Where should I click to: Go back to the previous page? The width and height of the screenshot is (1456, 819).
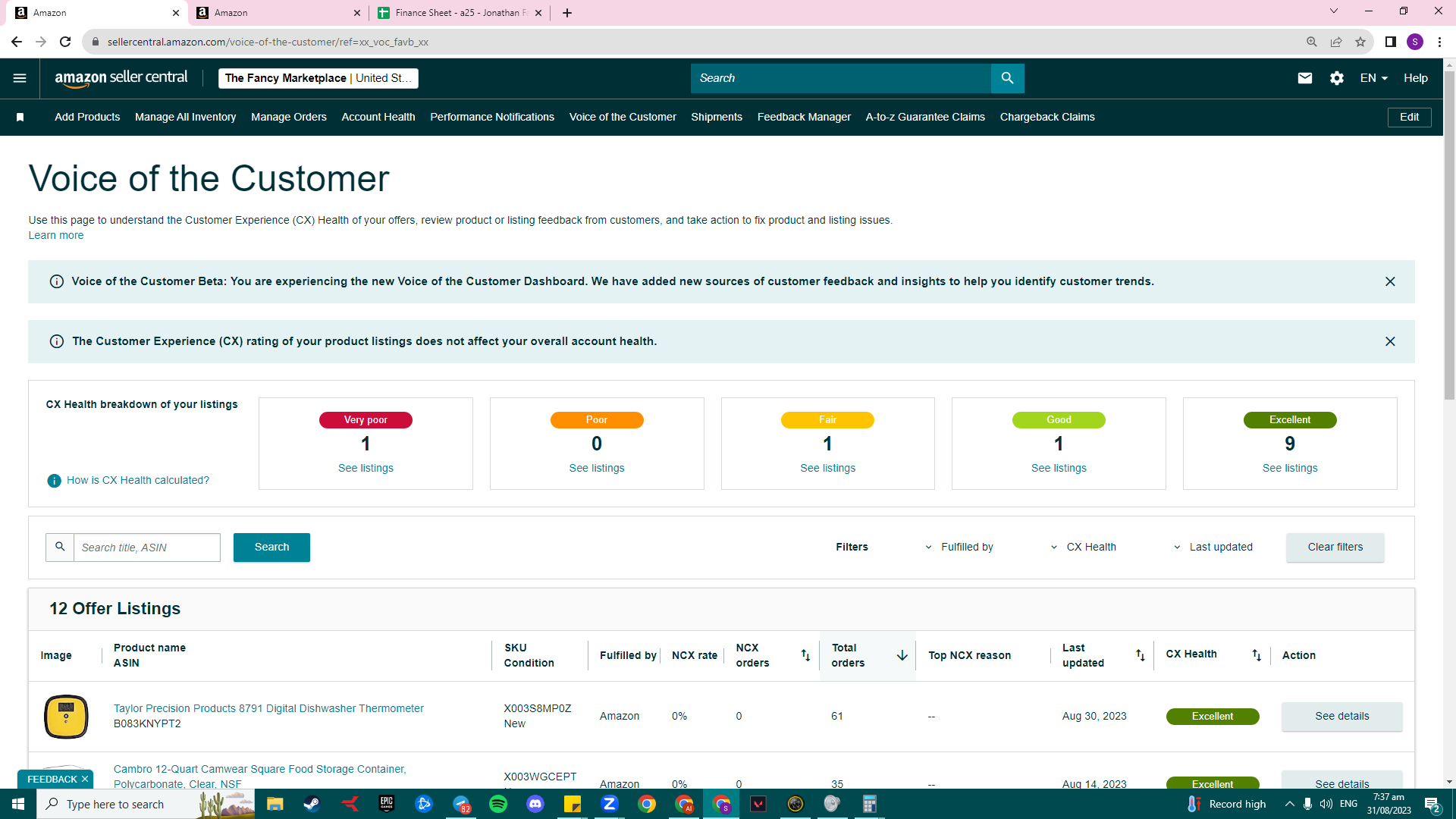coord(17,42)
